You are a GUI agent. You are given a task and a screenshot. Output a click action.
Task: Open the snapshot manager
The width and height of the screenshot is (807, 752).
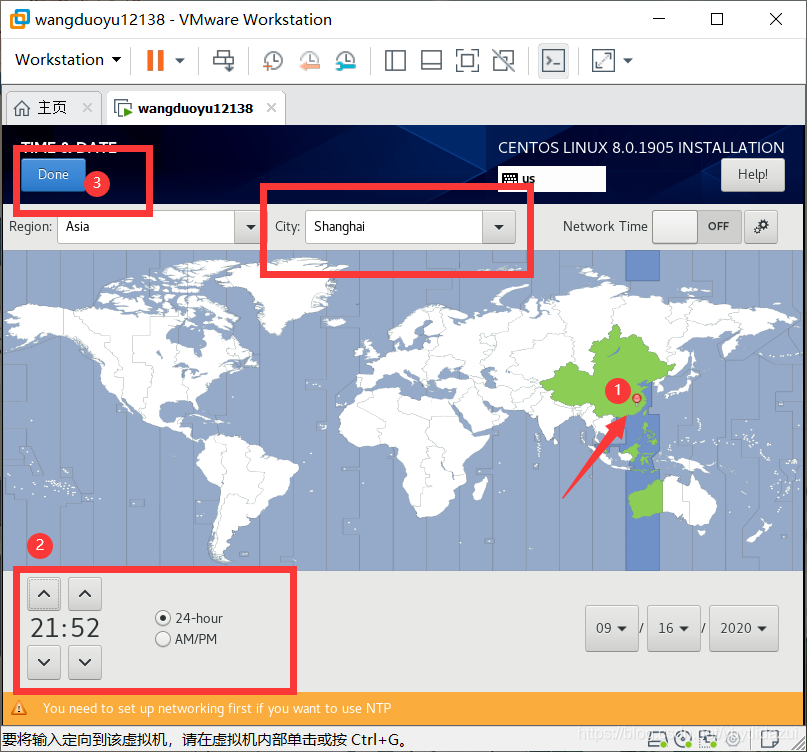[x=346, y=60]
